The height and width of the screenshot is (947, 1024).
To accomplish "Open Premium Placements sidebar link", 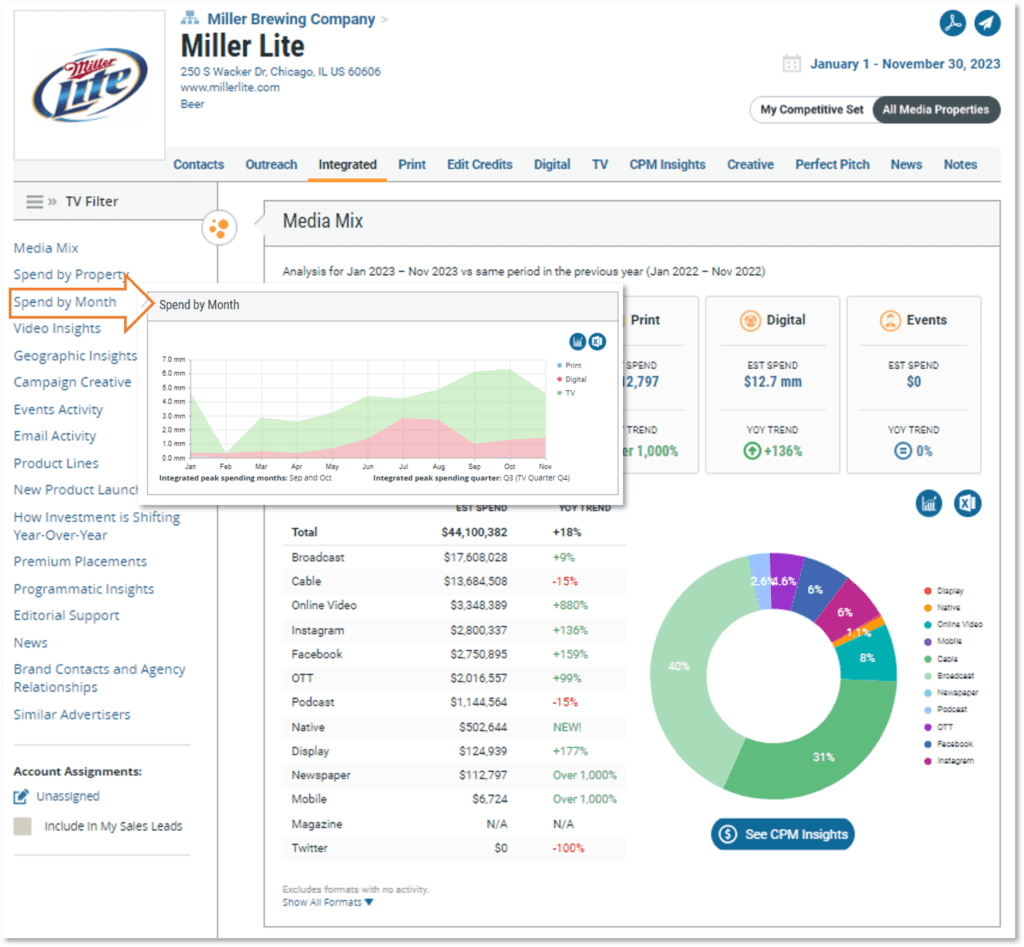I will coord(80,562).
